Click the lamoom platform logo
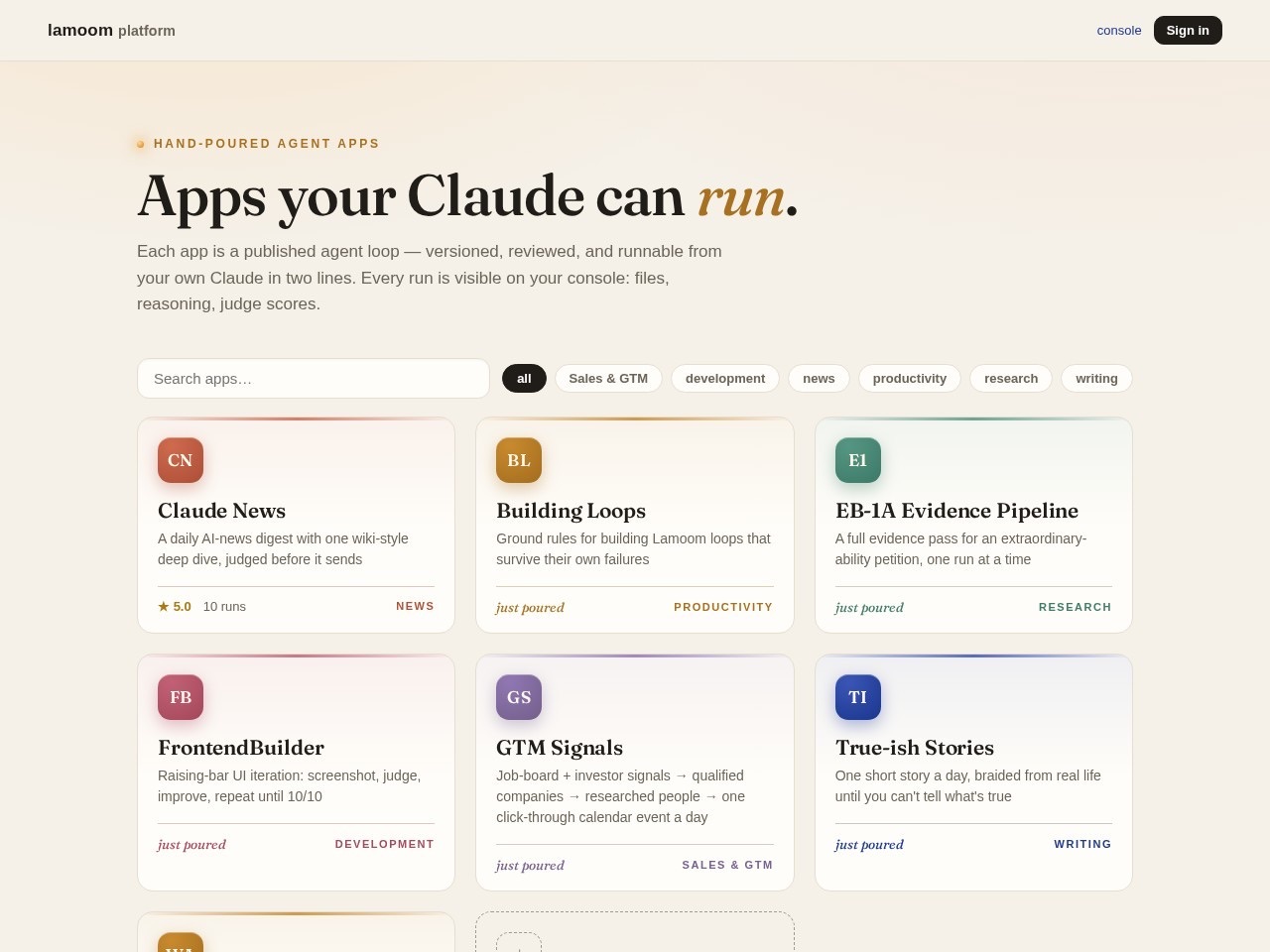1270x952 pixels. (111, 30)
